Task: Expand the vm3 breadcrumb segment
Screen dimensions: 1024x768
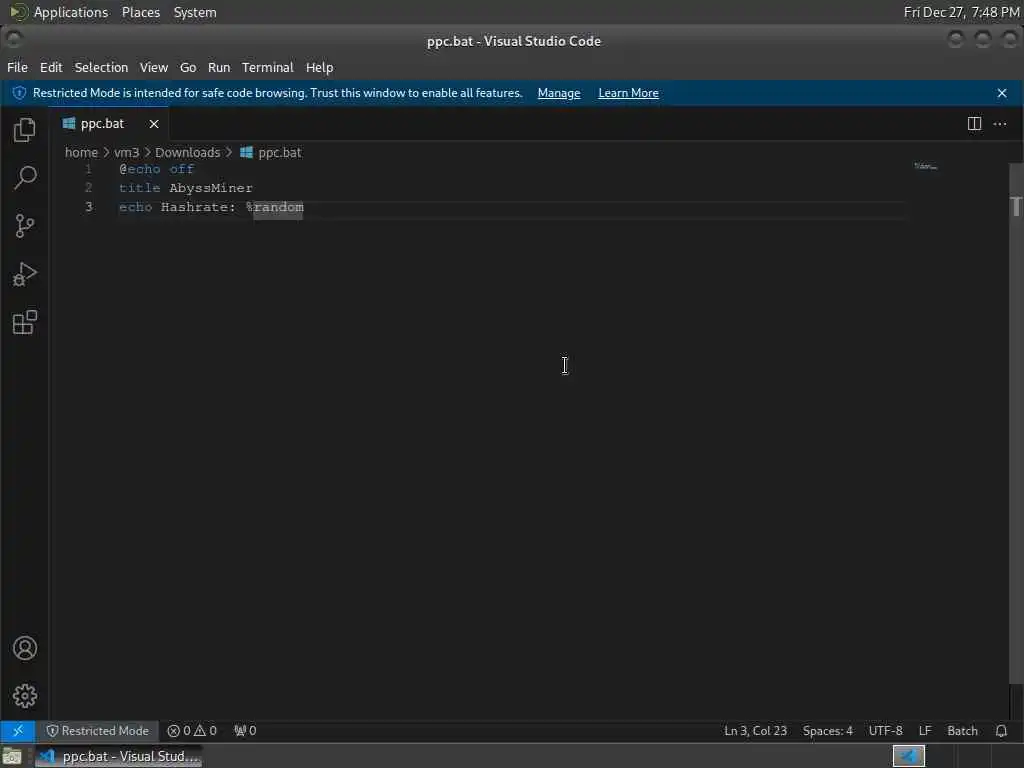Action: tap(127, 152)
